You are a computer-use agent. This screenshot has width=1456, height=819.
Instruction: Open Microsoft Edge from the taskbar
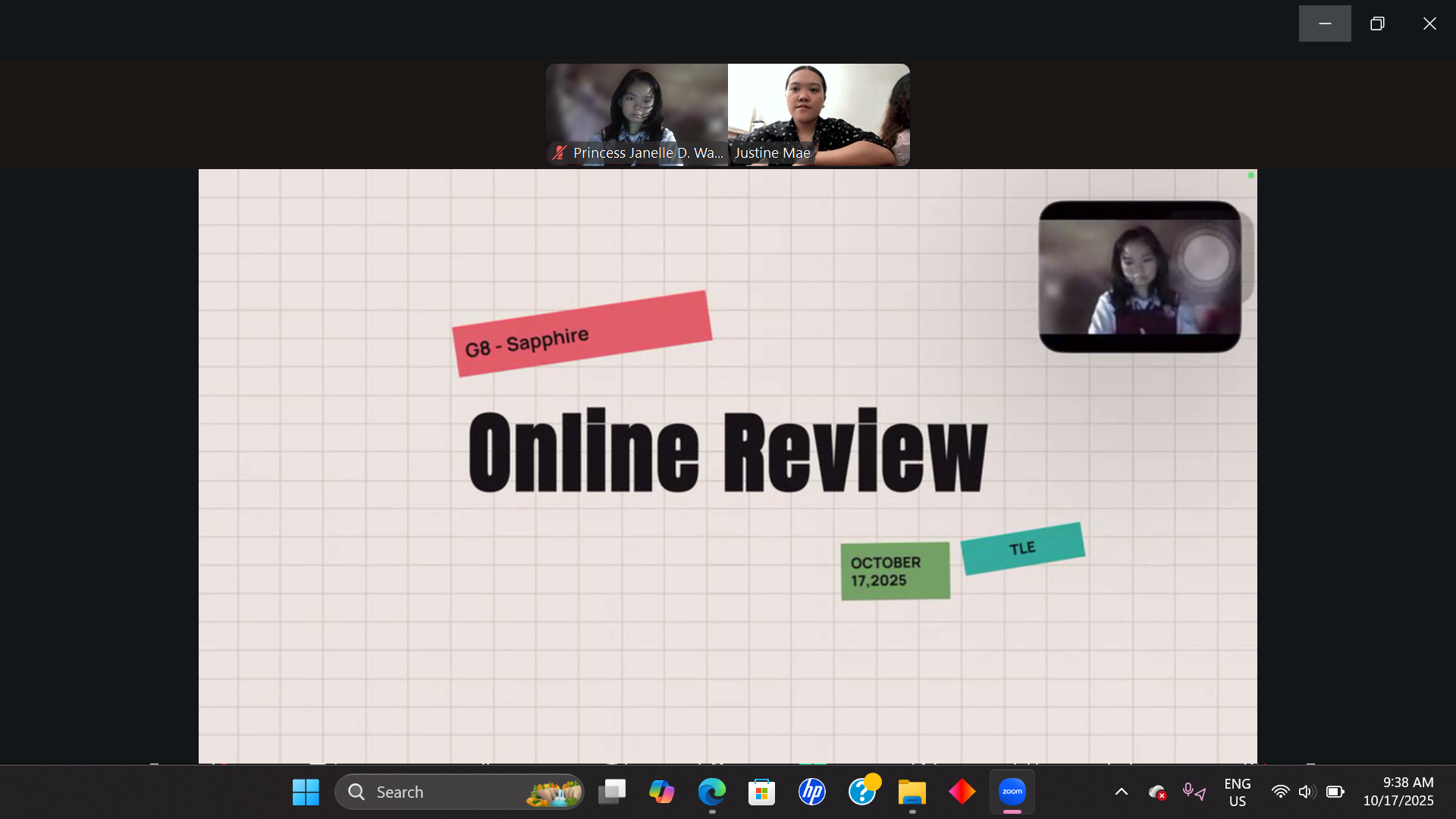click(711, 792)
